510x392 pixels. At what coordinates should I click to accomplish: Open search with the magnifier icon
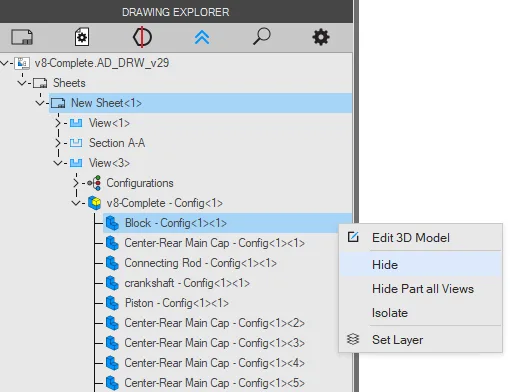point(262,36)
